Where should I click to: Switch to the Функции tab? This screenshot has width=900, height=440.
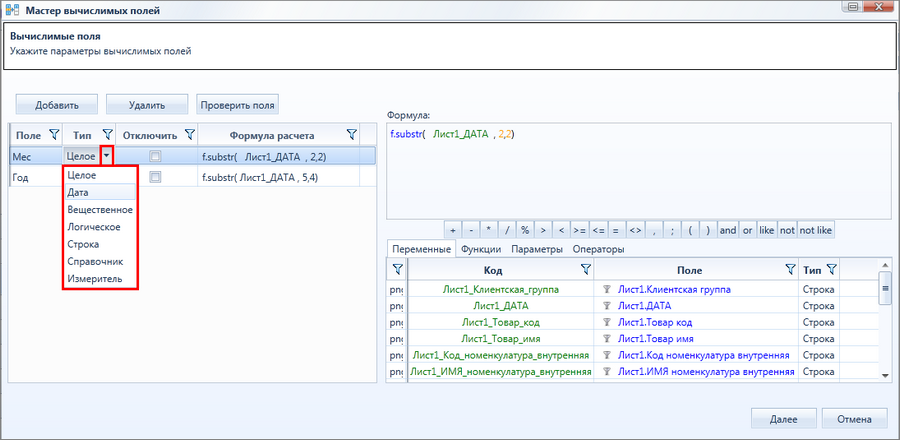tap(481, 250)
